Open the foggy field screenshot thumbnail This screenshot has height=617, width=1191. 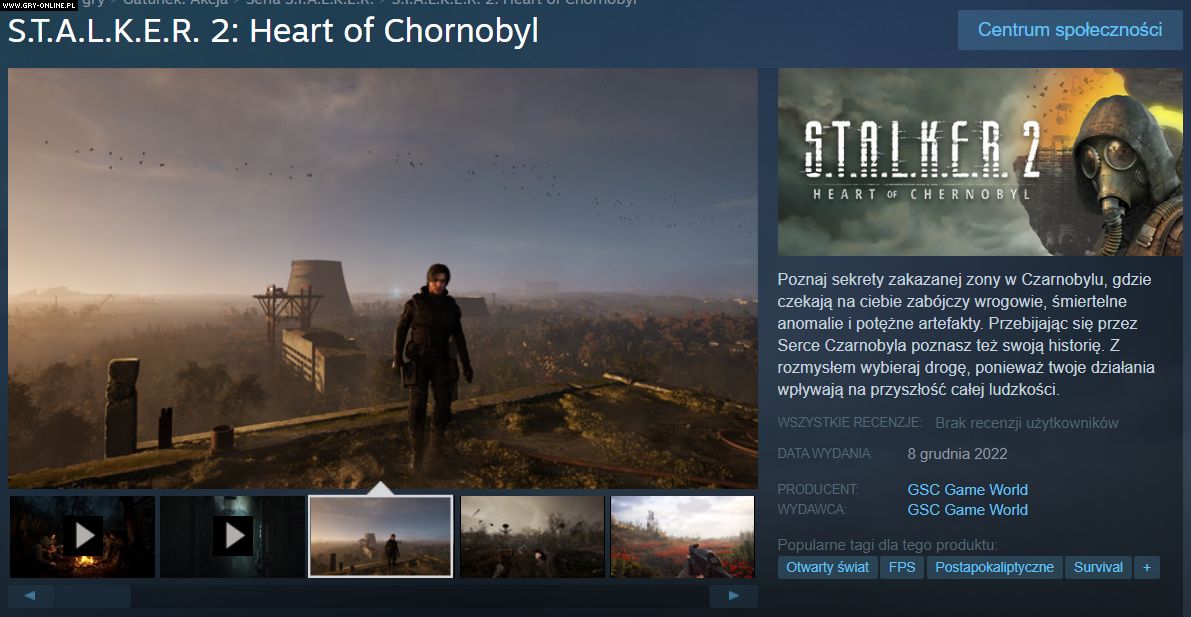tap(532, 536)
